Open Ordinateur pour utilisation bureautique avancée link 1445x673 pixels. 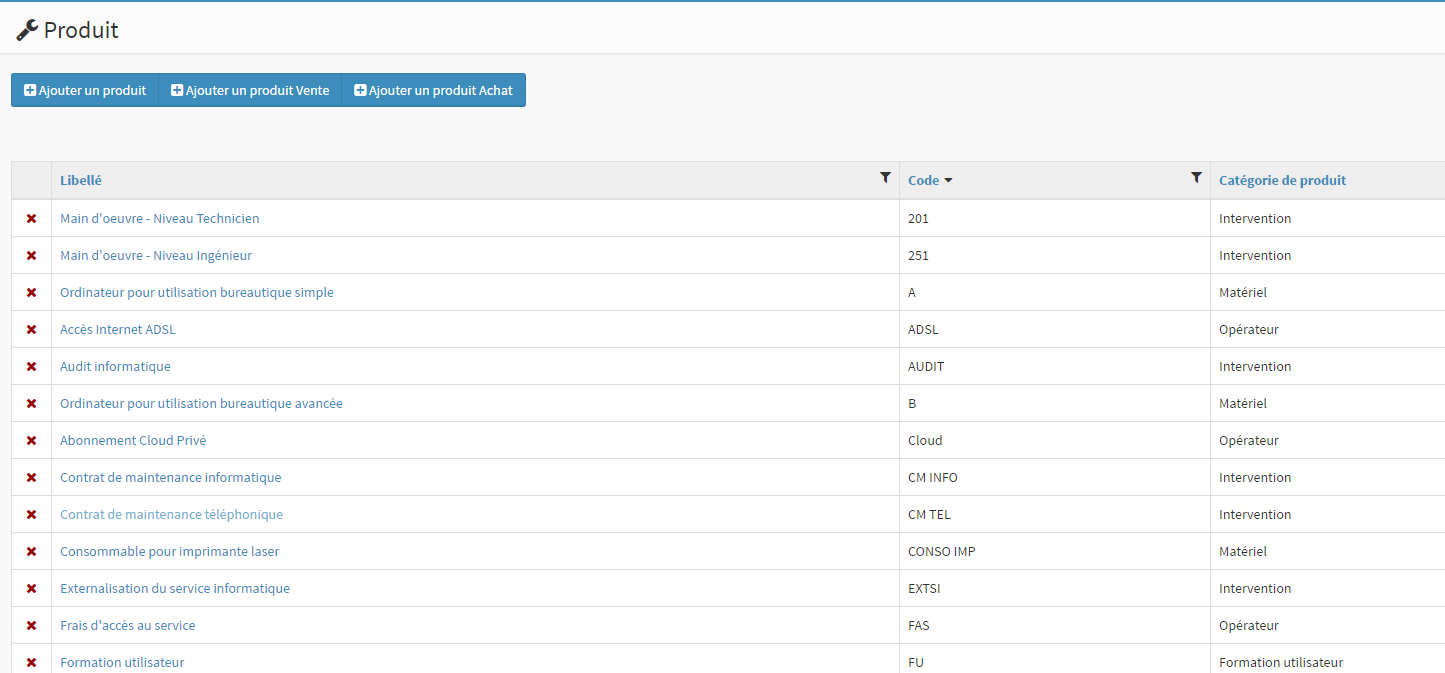click(201, 403)
